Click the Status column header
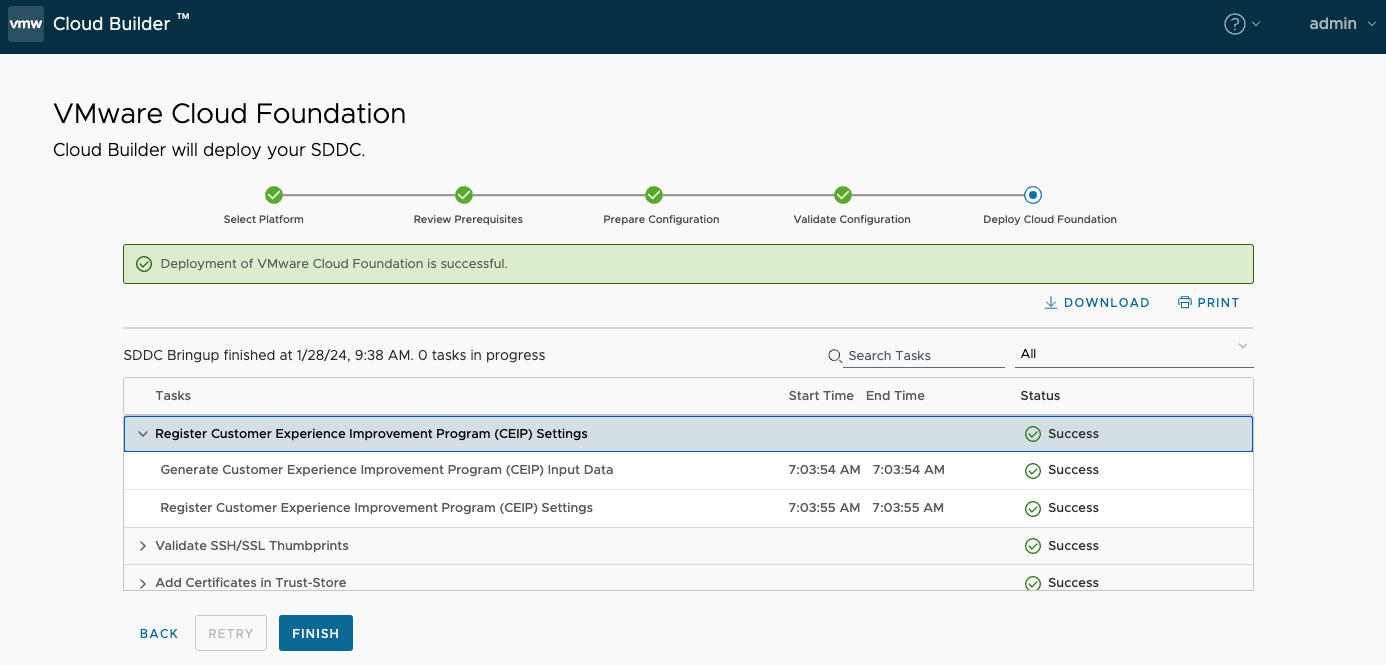This screenshot has height=665, width=1386. click(1040, 396)
